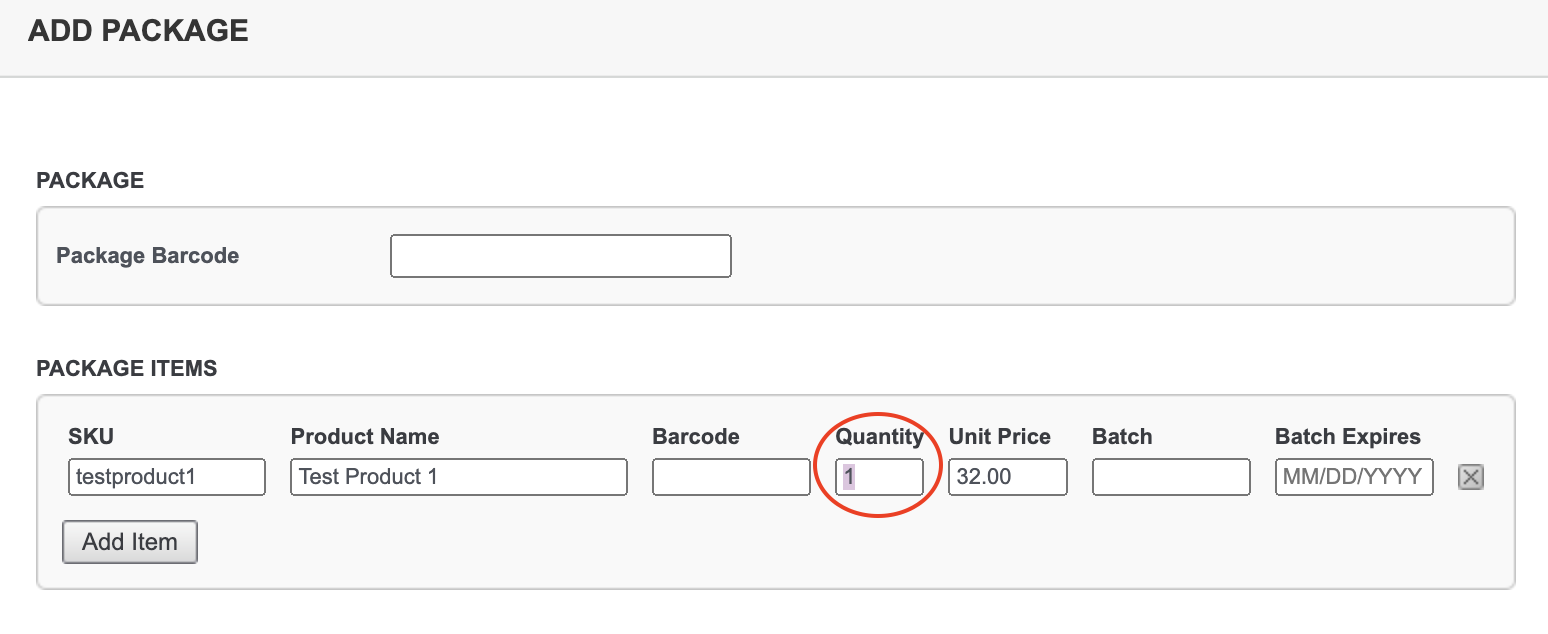The width and height of the screenshot is (1548, 634).
Task: Click the Quantity column label
Action: [880, 437]
